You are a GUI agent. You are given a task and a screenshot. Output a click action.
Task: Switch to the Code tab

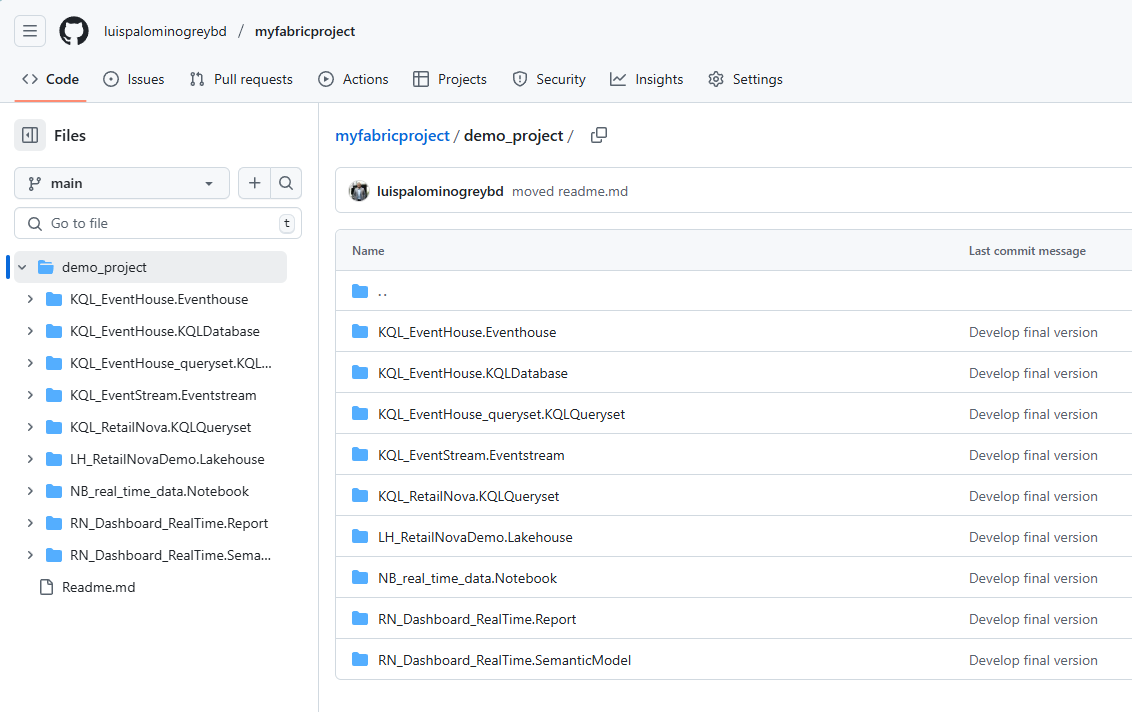(51, 79)
